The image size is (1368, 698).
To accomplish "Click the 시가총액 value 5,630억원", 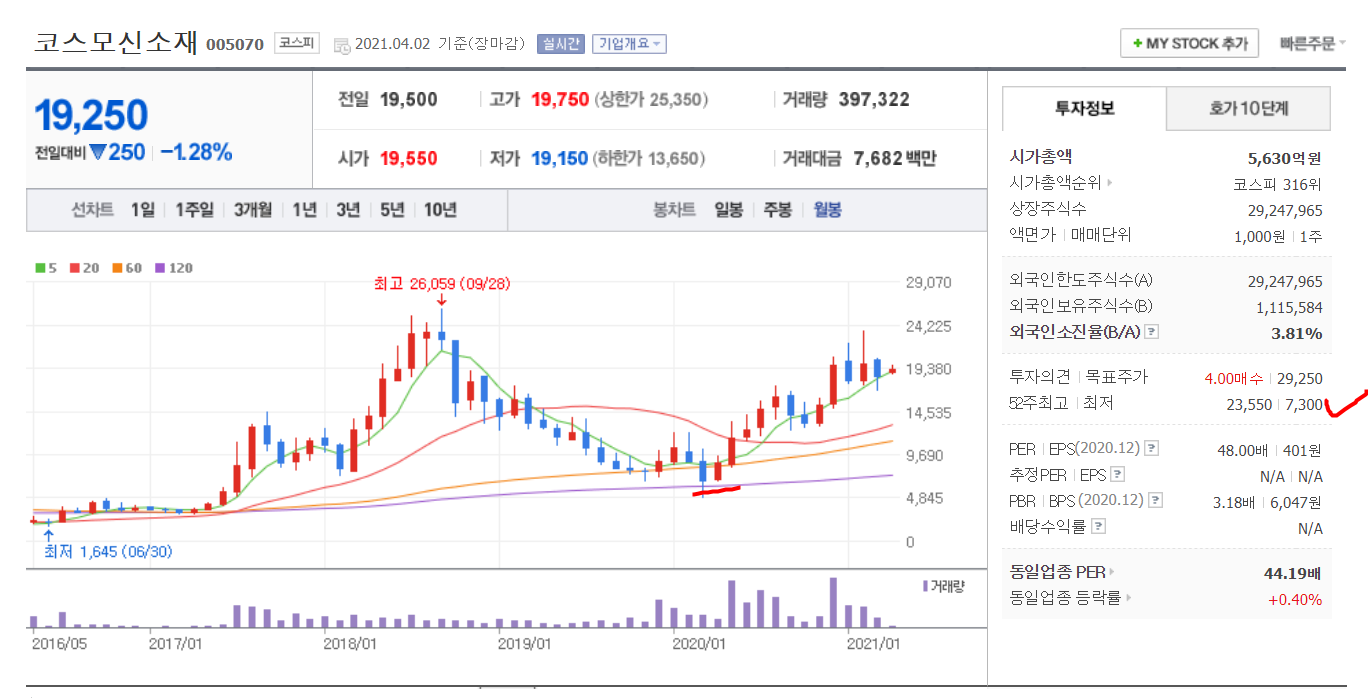I will click(1285, 157).
